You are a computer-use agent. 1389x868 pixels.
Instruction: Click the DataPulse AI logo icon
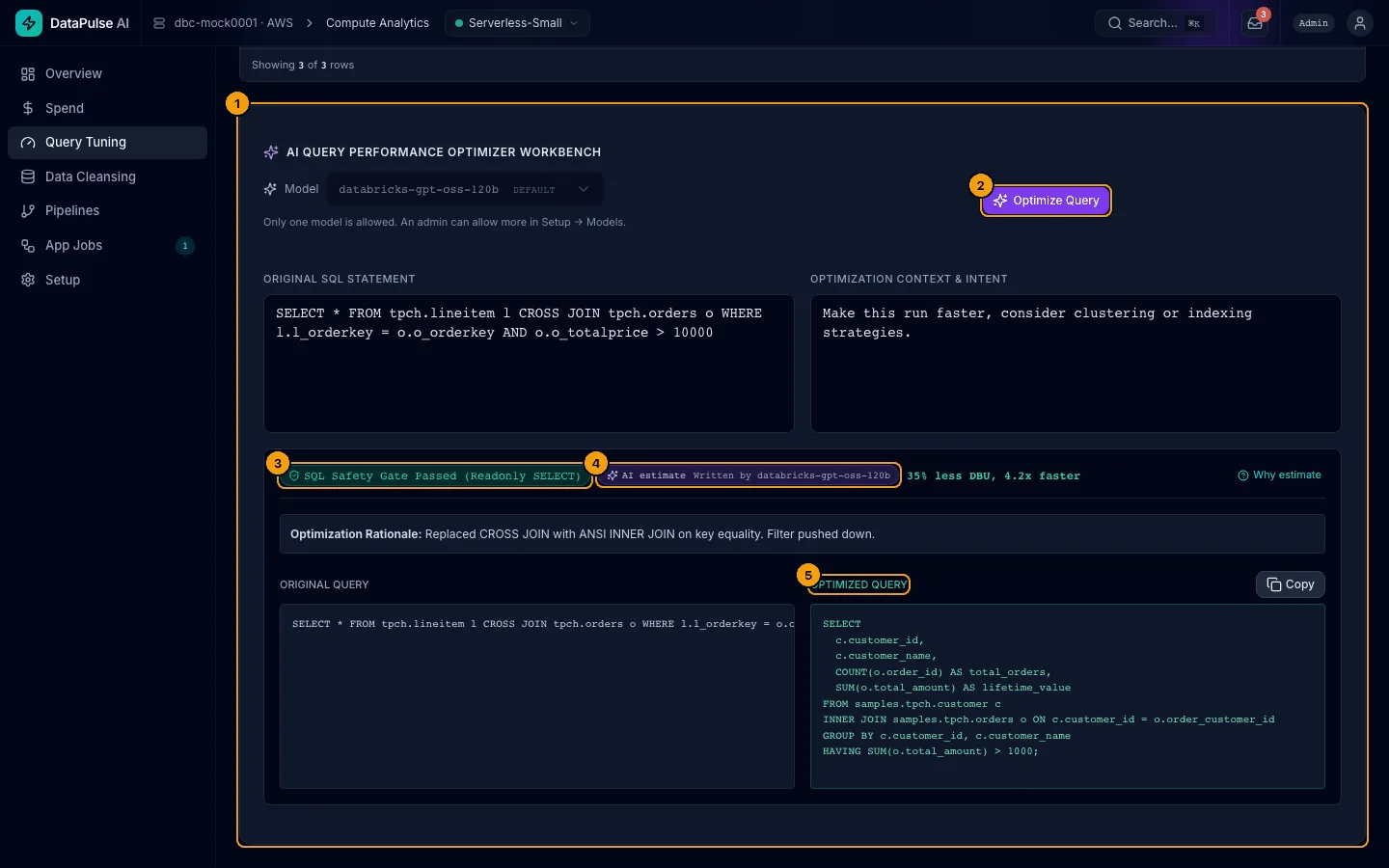pyautogui.click(x=29, y=23)
